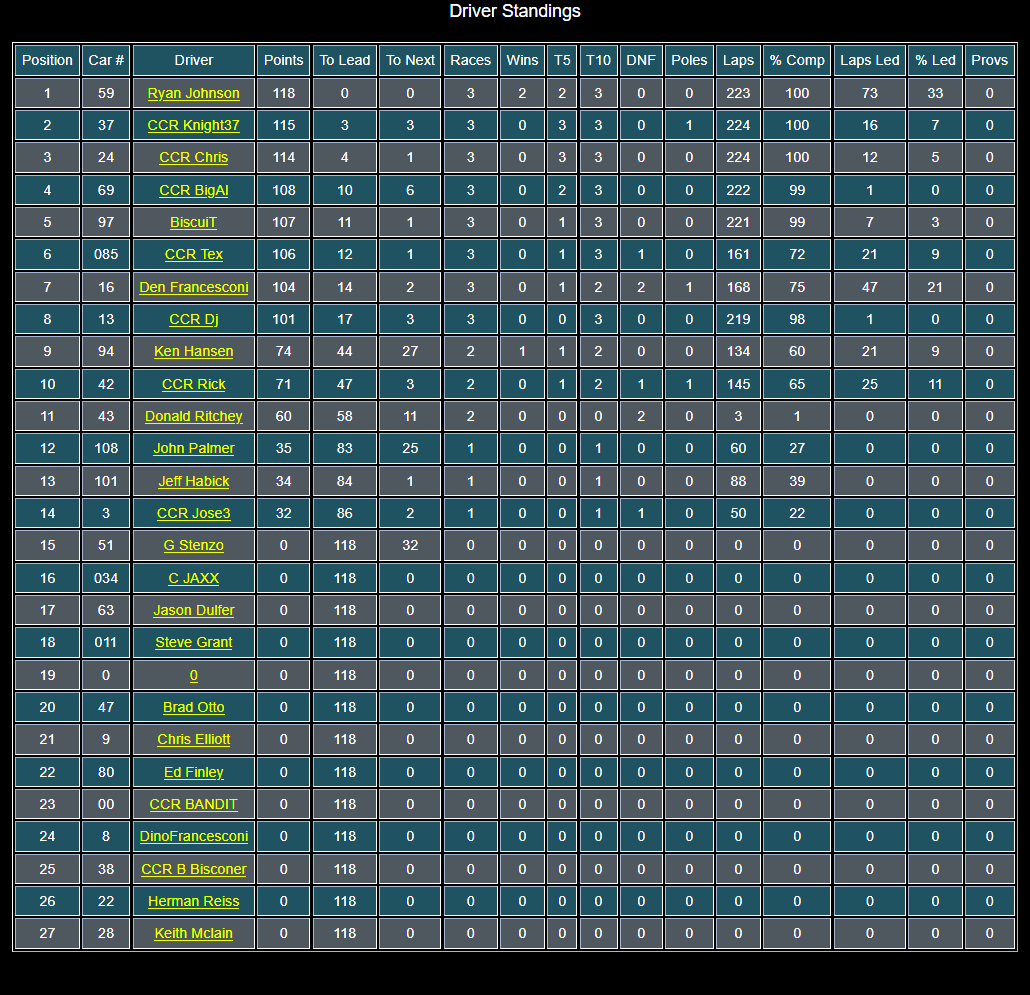This screenshot has width=1030, height=995.
Task: Open CCR Knight37 driver link
Action: pos(193,125)
